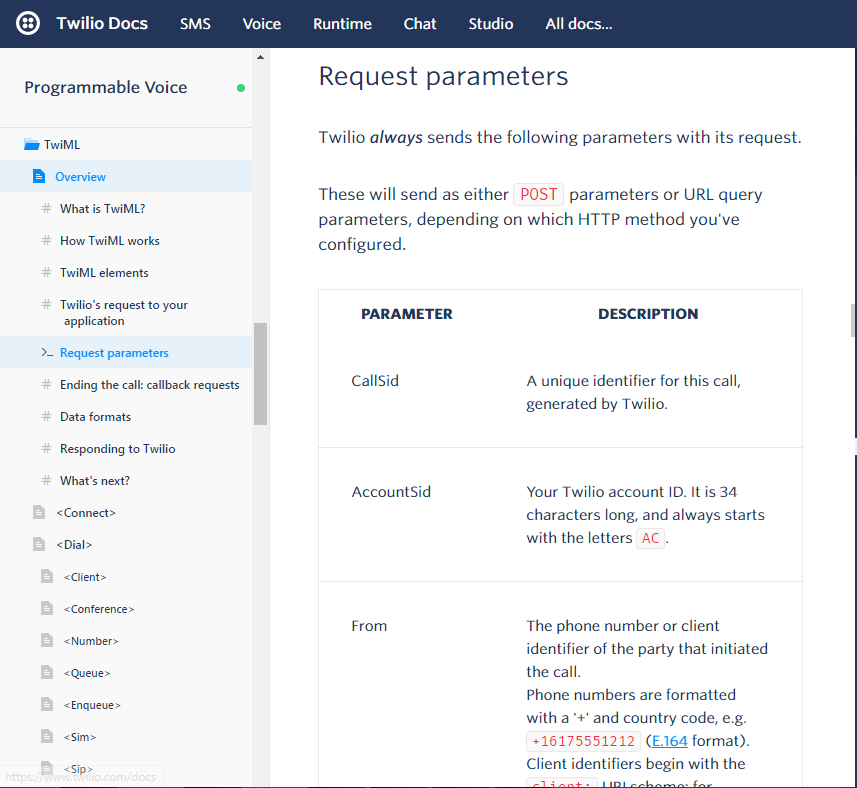Viewport: 857px width, 788px height.
Task: Open the Overview page in sidebar
Action: pyautogui.click(x=80, y=177)
